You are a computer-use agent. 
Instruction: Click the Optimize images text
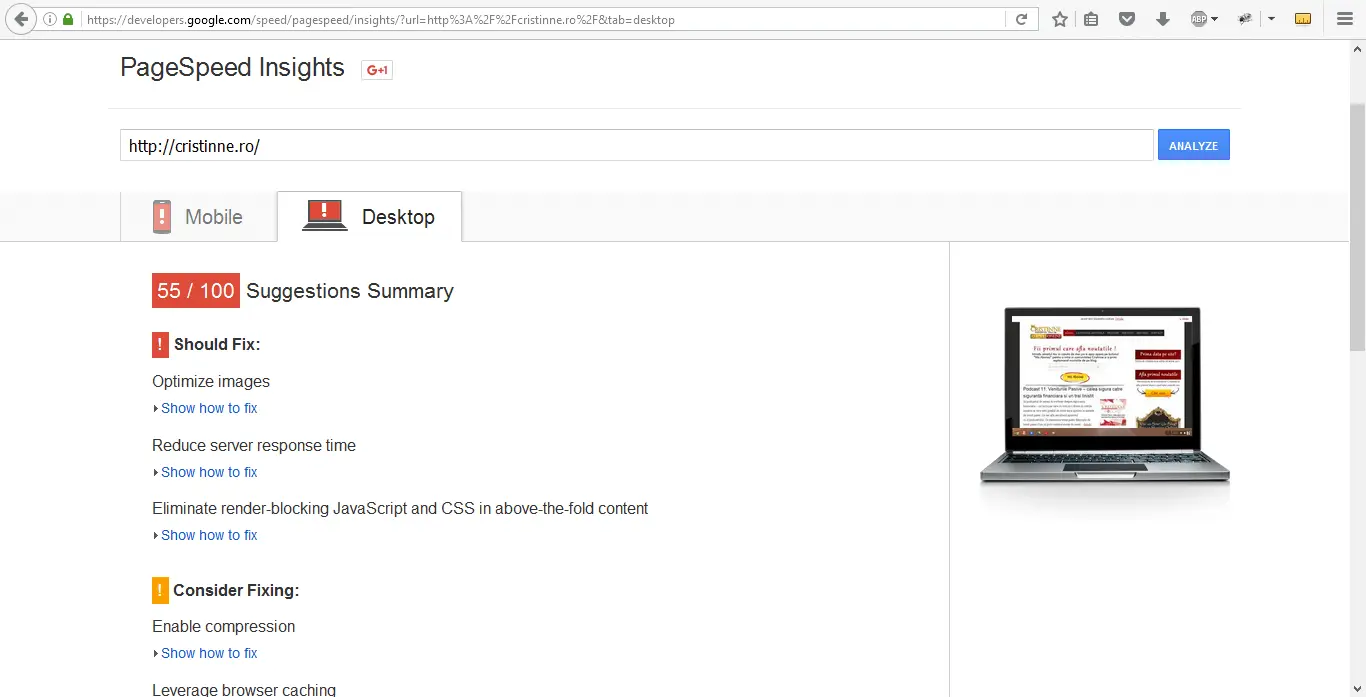tap(211, 381)
